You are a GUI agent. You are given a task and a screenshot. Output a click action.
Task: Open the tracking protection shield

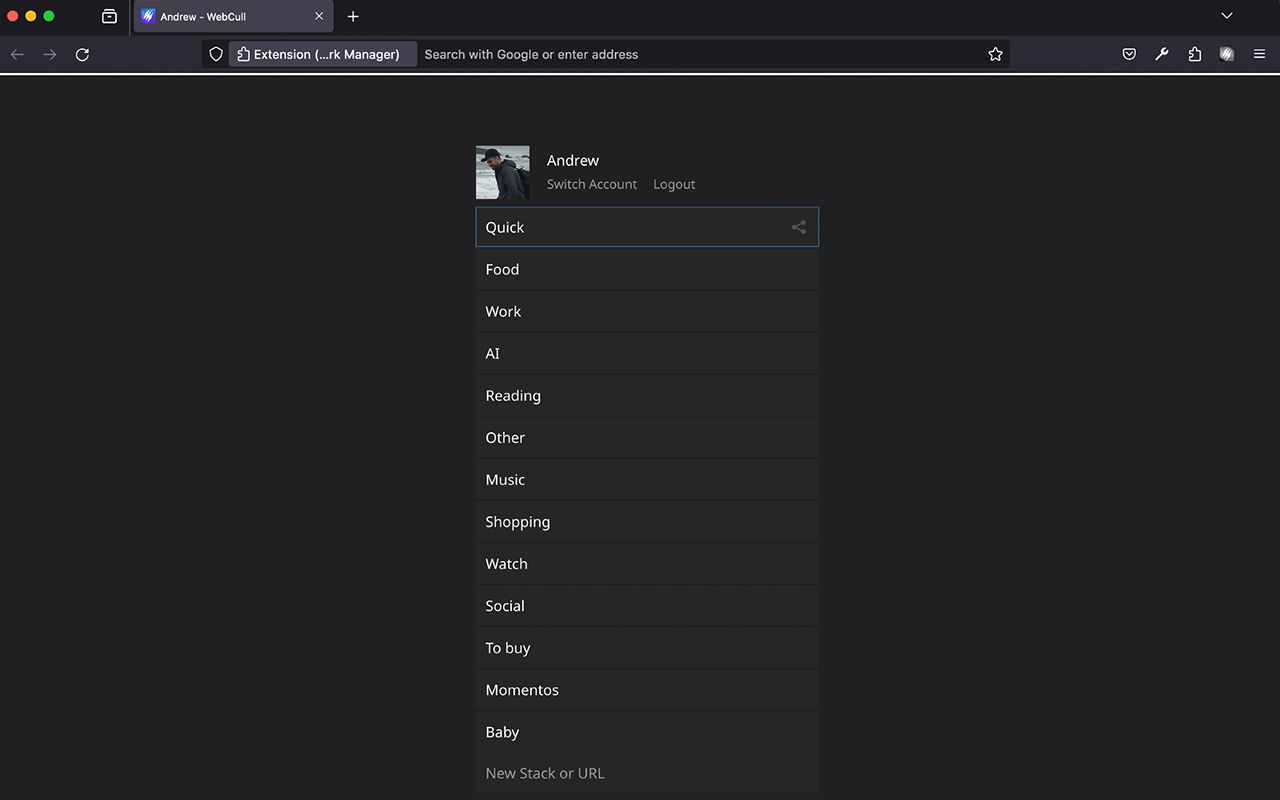pos(216,54)
